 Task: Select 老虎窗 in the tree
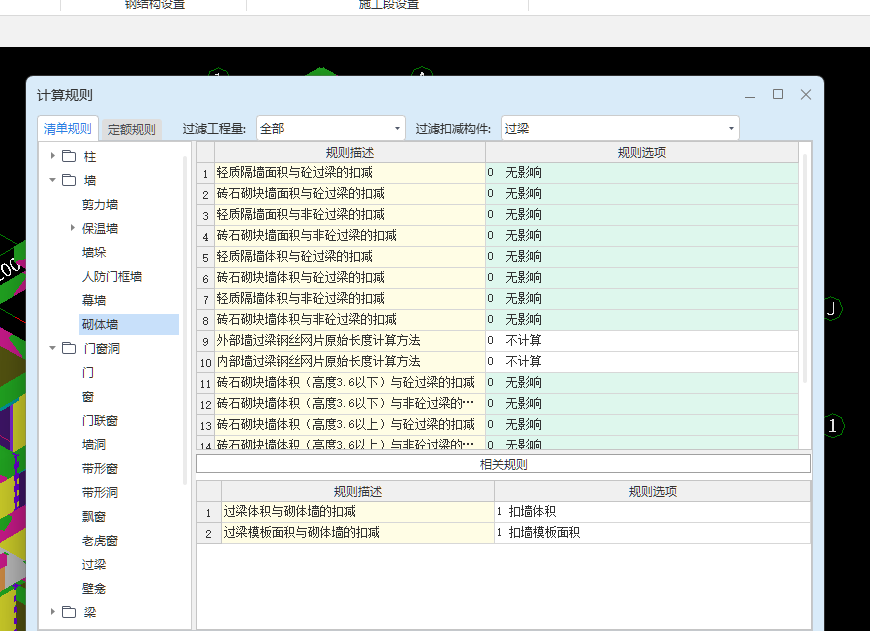(x=100, y=540)
